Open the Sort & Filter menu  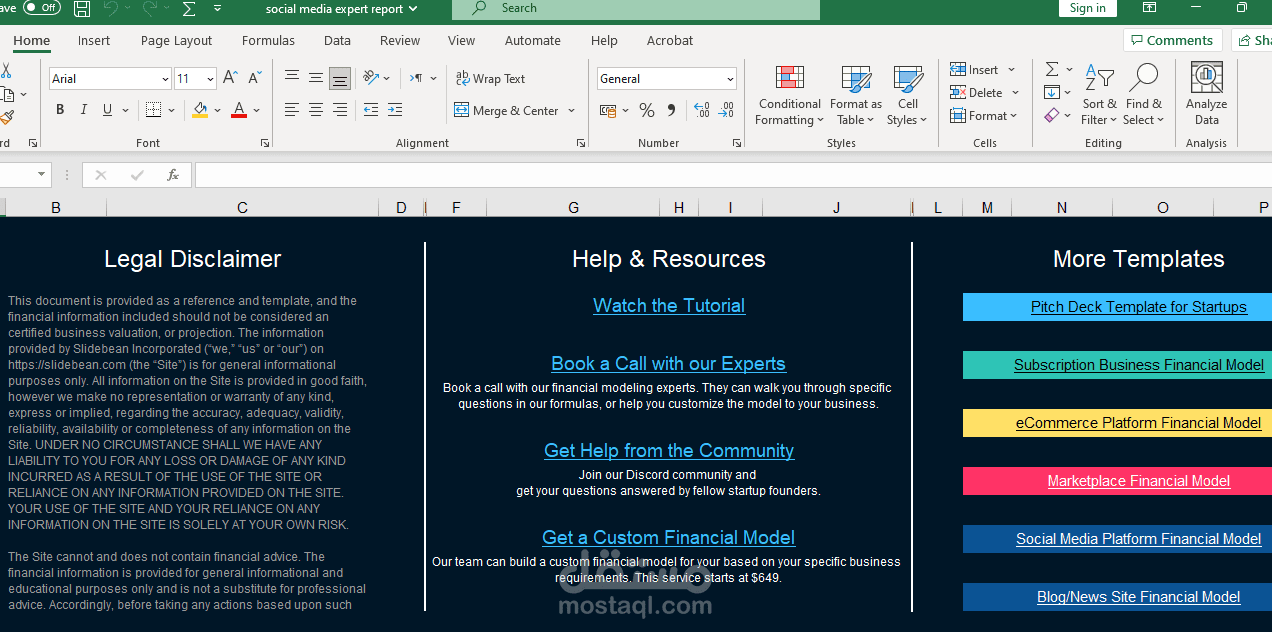[1099, 94]
